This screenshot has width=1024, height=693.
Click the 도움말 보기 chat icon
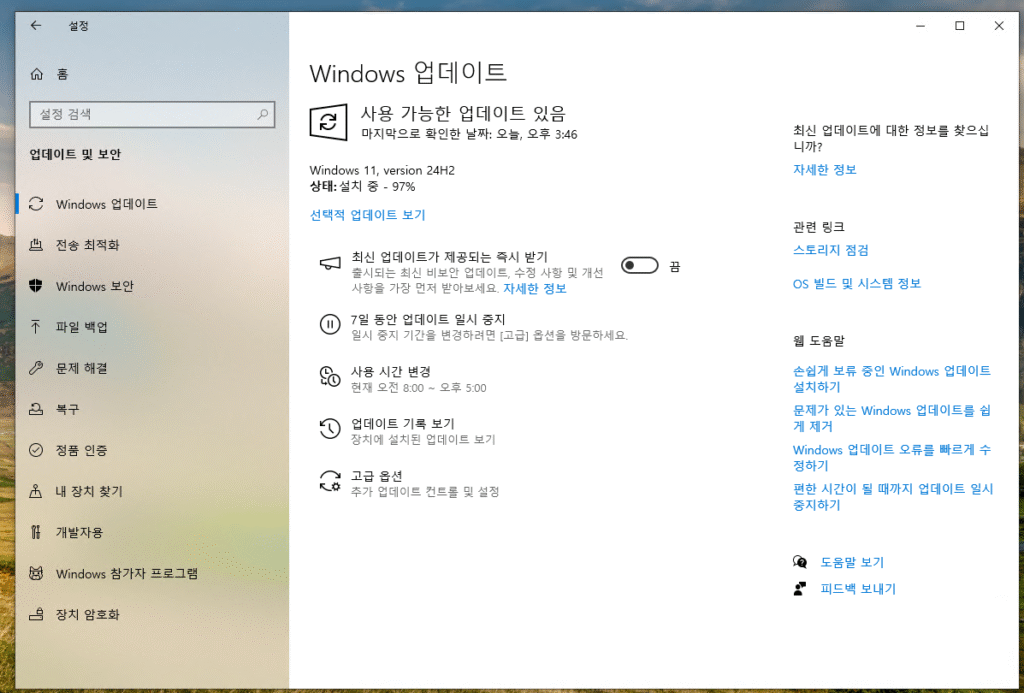click(x=800, y=562)
